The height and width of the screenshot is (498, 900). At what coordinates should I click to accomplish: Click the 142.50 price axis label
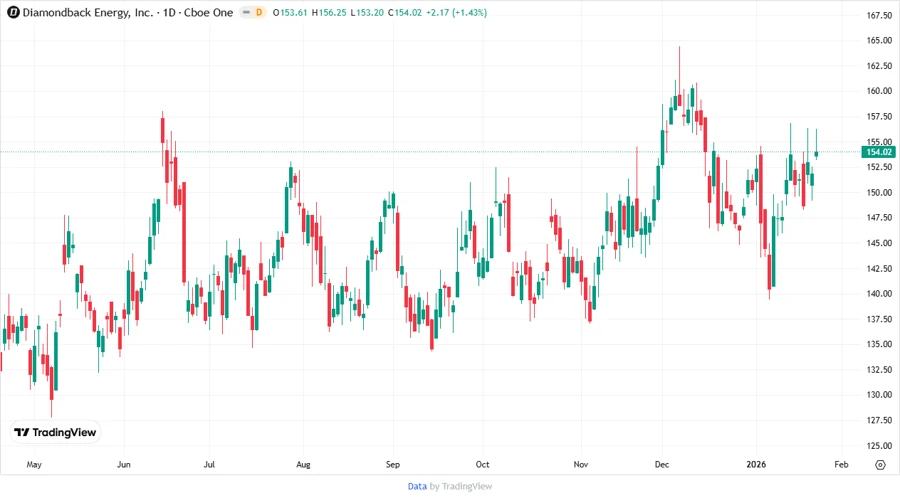click(x=879, y=269)
